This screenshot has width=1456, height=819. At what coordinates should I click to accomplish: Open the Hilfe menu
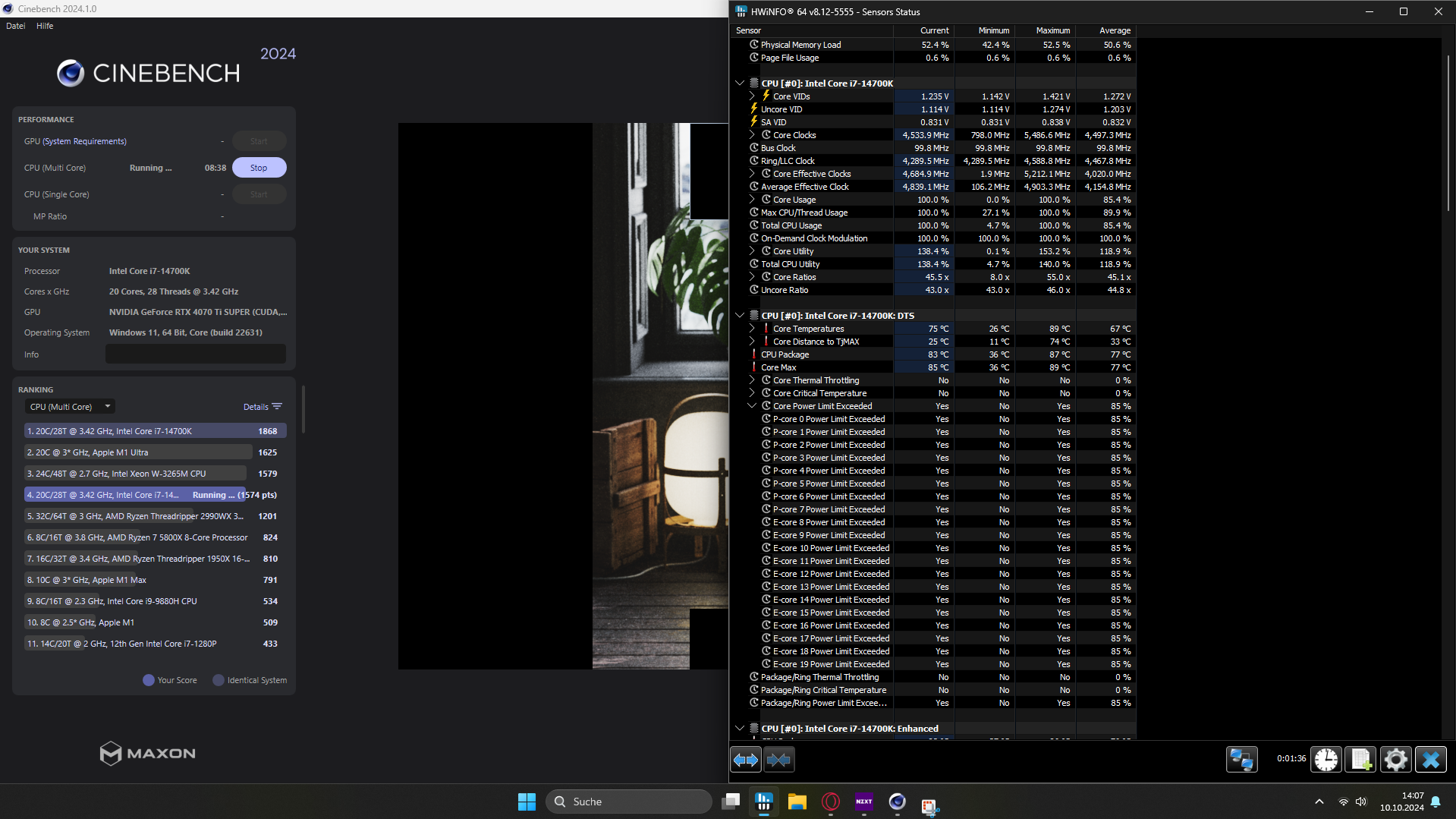pyautogui.click(x=45, y=26)
